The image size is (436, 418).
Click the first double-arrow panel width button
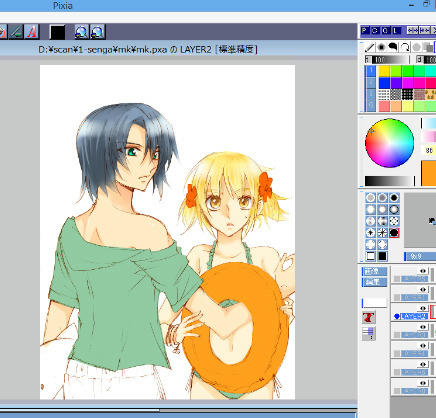click(412, 31)
